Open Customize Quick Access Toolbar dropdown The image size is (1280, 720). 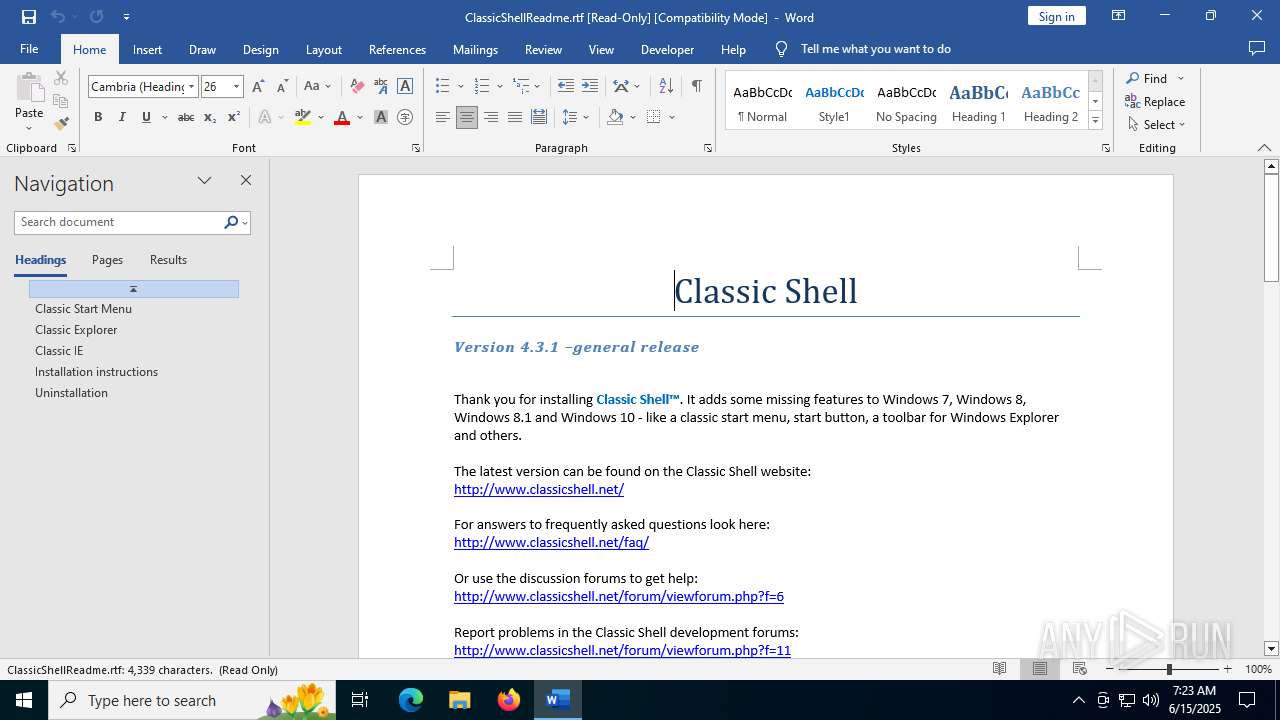tap(126, 17)
